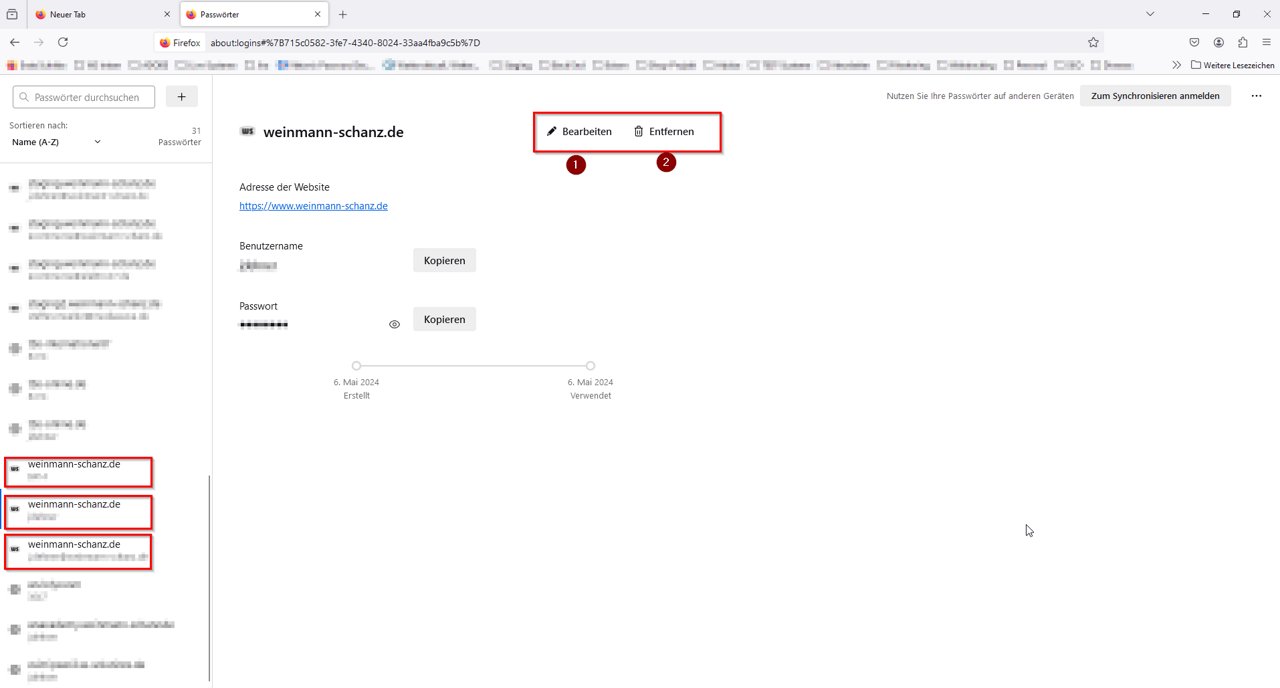Screen dimensions: 1280x688
Task: Open the Sortieren nach Name (A-Z) dropdown
Action: [56, 142]
